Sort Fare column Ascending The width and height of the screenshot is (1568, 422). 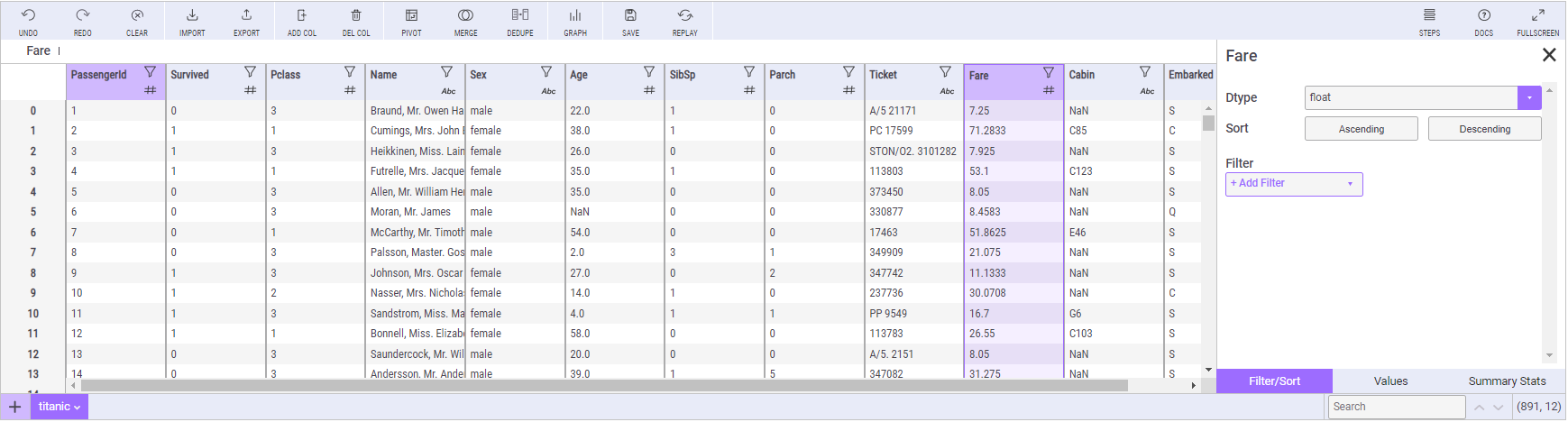1361,129
